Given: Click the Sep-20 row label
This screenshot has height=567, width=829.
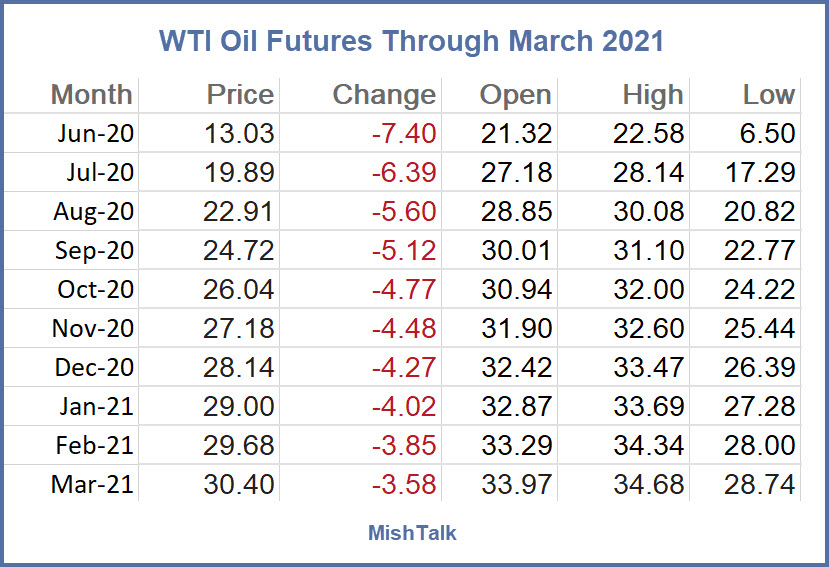Looking at the screenshot, I should (x=94, y=250).
